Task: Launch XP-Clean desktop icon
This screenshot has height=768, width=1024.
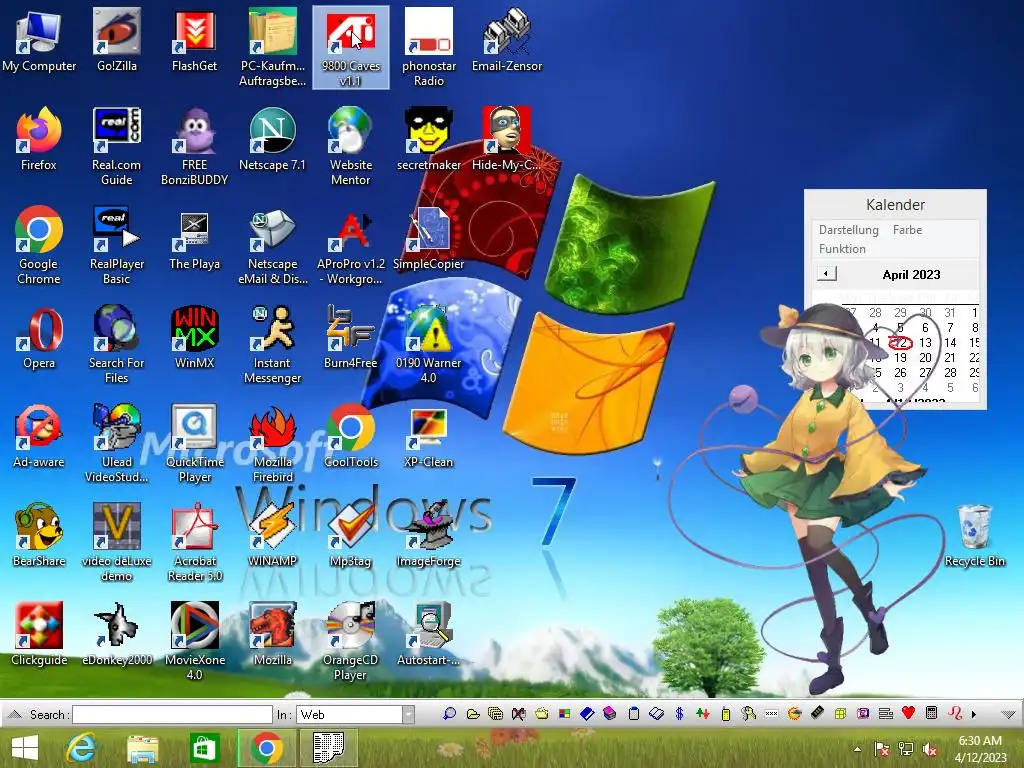Action: (x=428, y=436)
